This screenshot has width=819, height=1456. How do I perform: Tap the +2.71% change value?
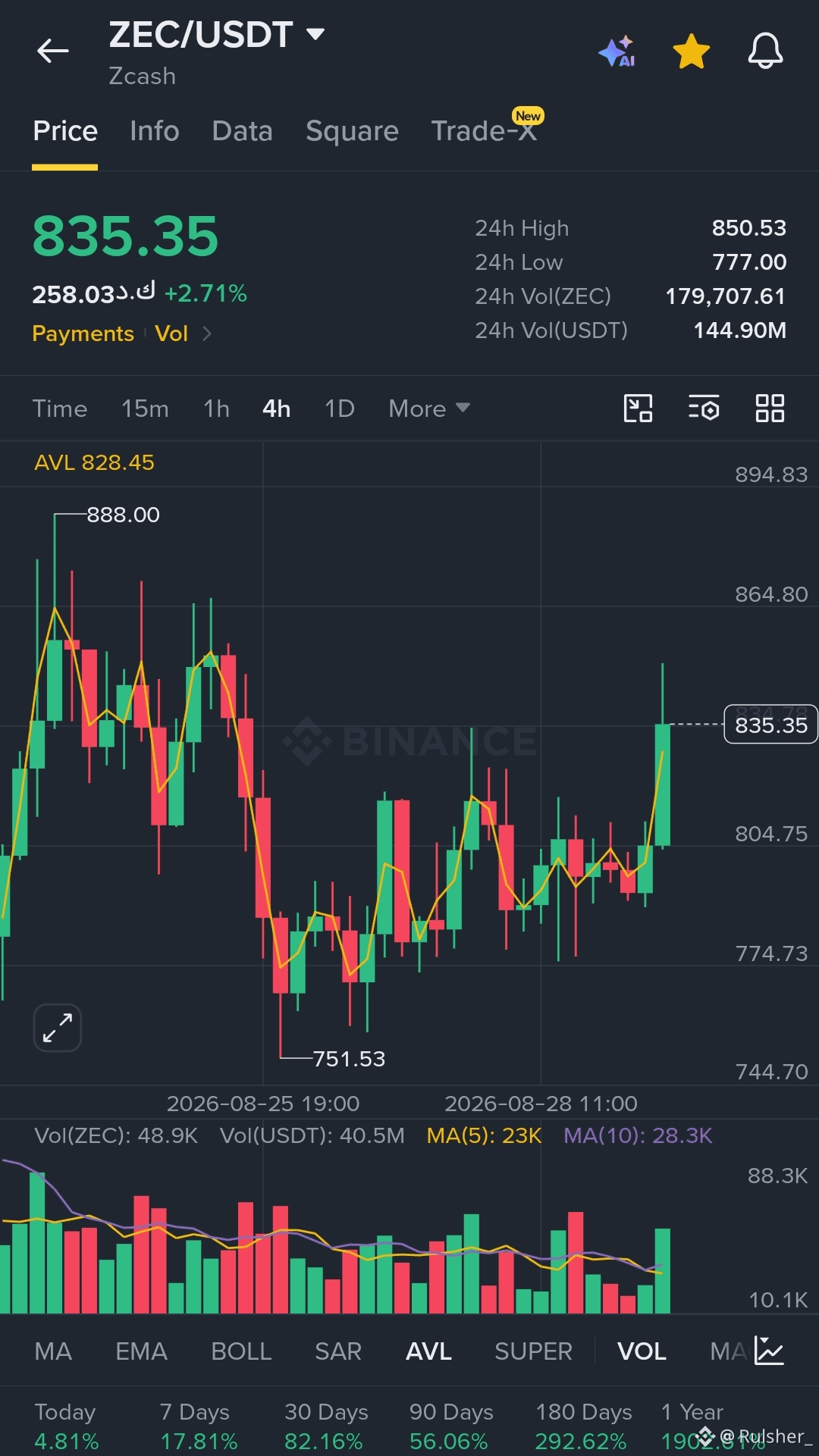[206, 293]
